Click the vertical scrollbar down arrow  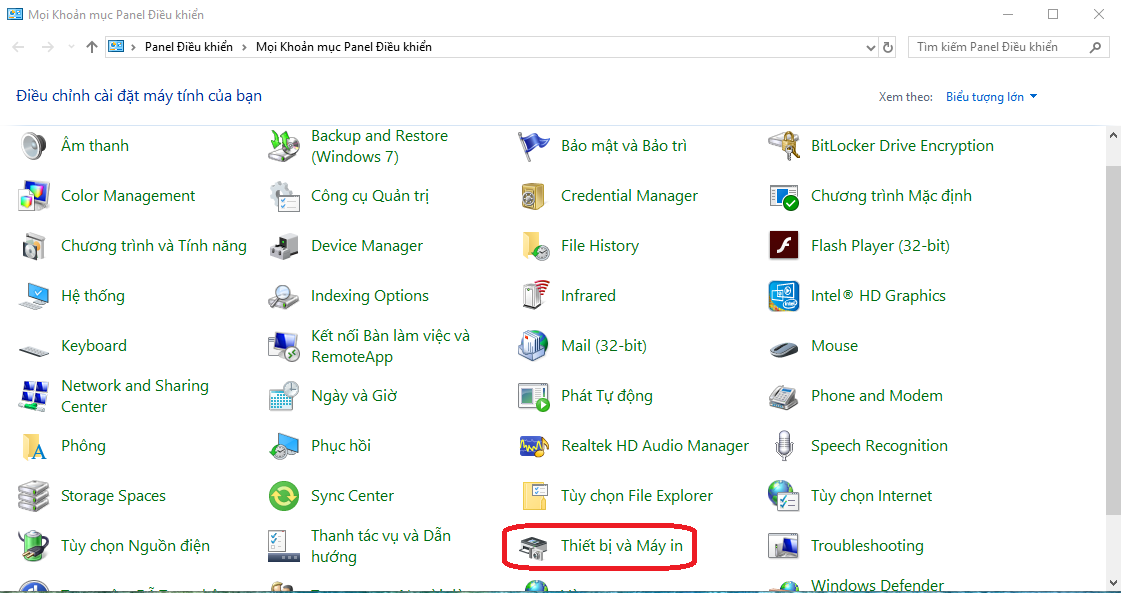click(x=1113, y=582)
